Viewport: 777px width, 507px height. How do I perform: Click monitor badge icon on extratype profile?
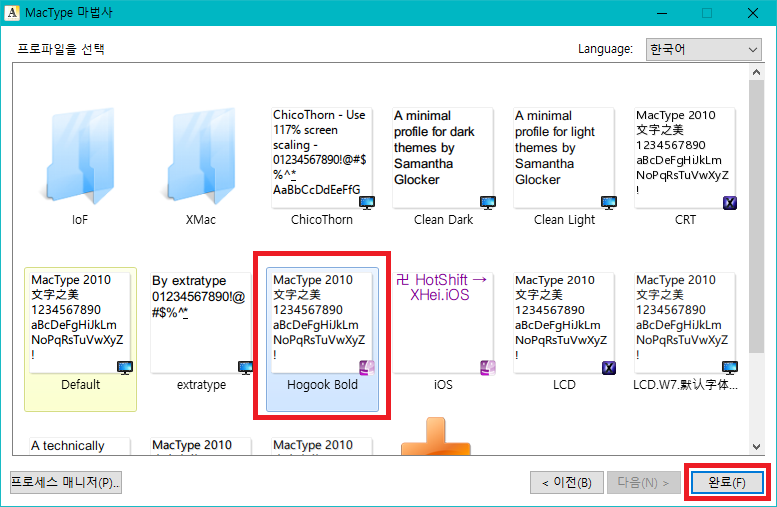point(246,367)
